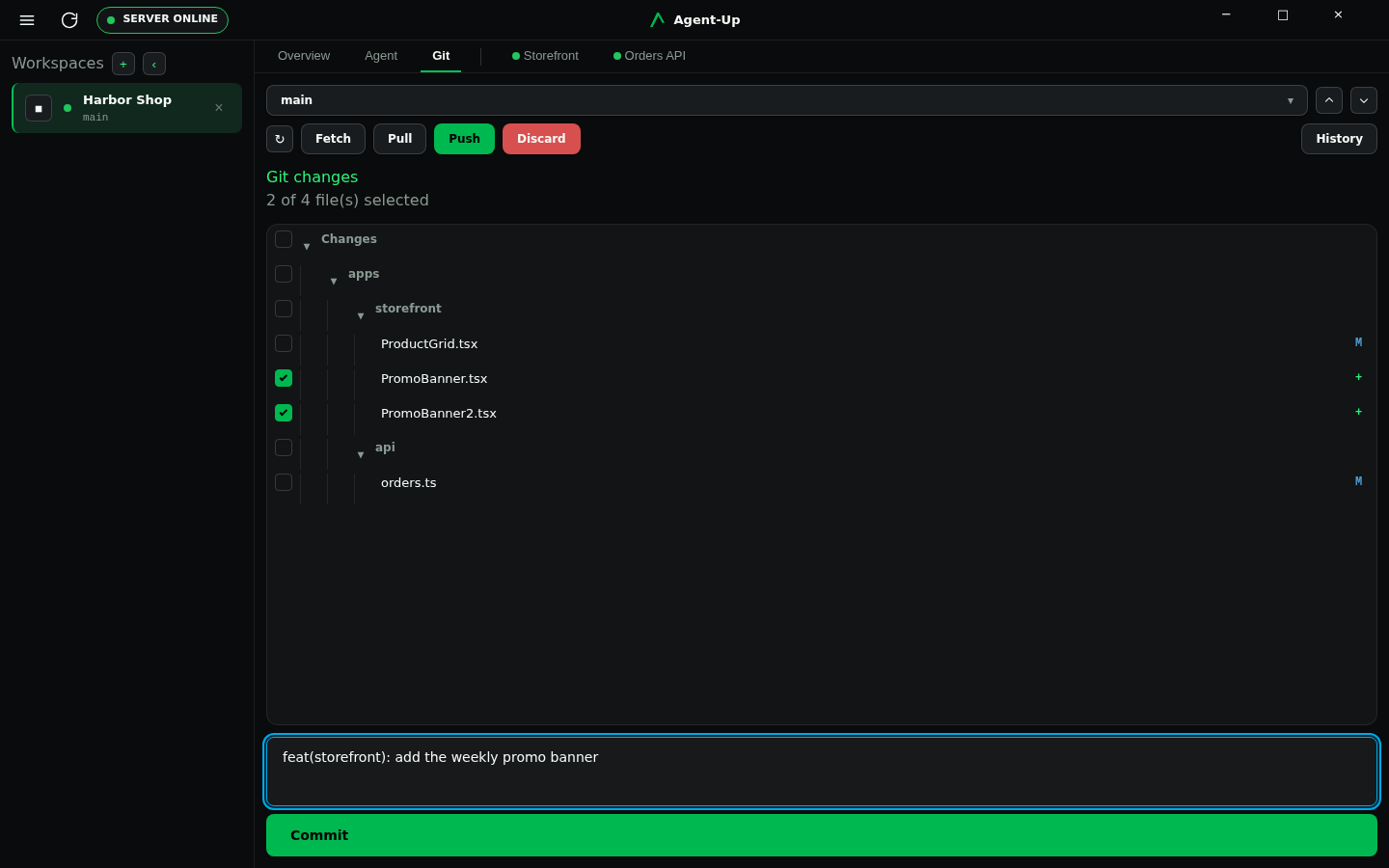Toggle the Changes root checkbox
Image resolution: width=1389 pixels, height=868 pixels.
(284, 239)
